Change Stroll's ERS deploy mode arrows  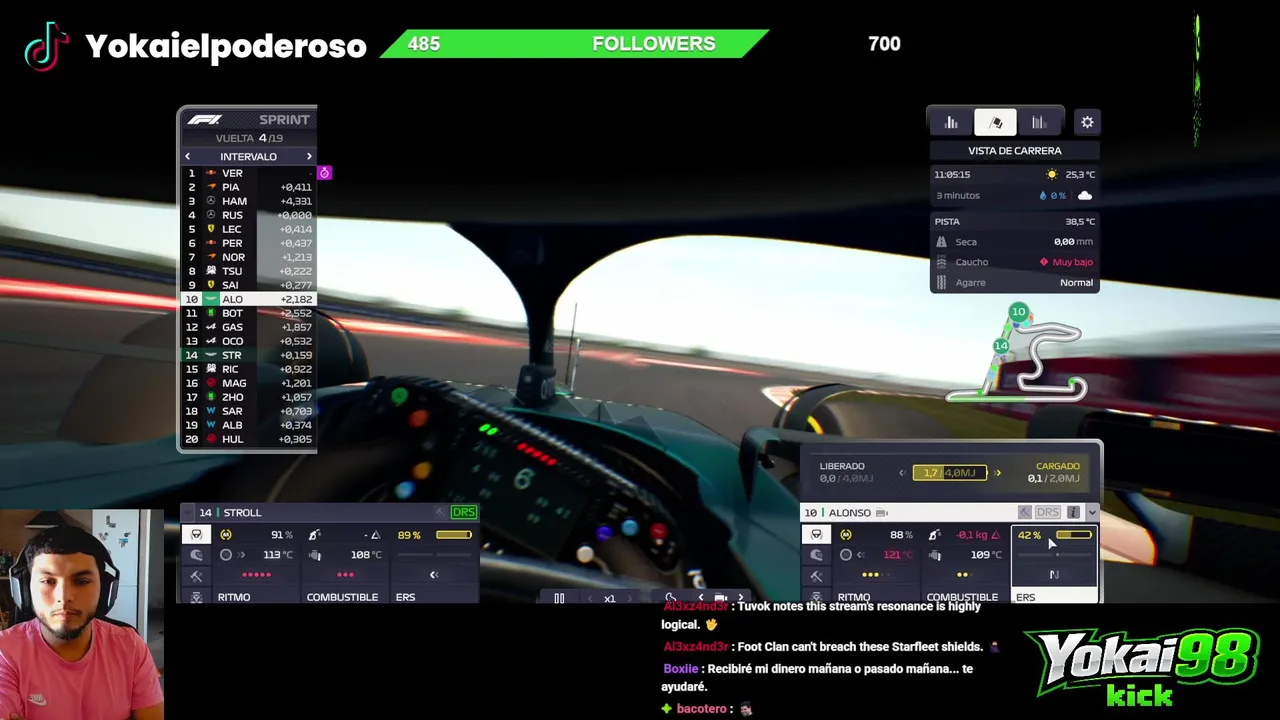(x=433, y=575)
